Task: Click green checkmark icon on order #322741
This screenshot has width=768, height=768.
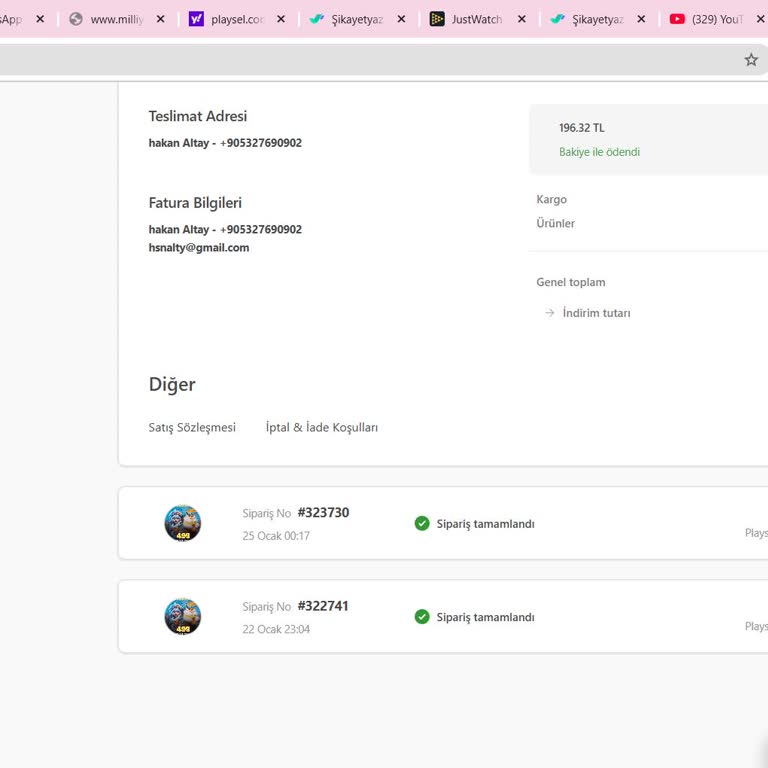Action: pos(422,617)
